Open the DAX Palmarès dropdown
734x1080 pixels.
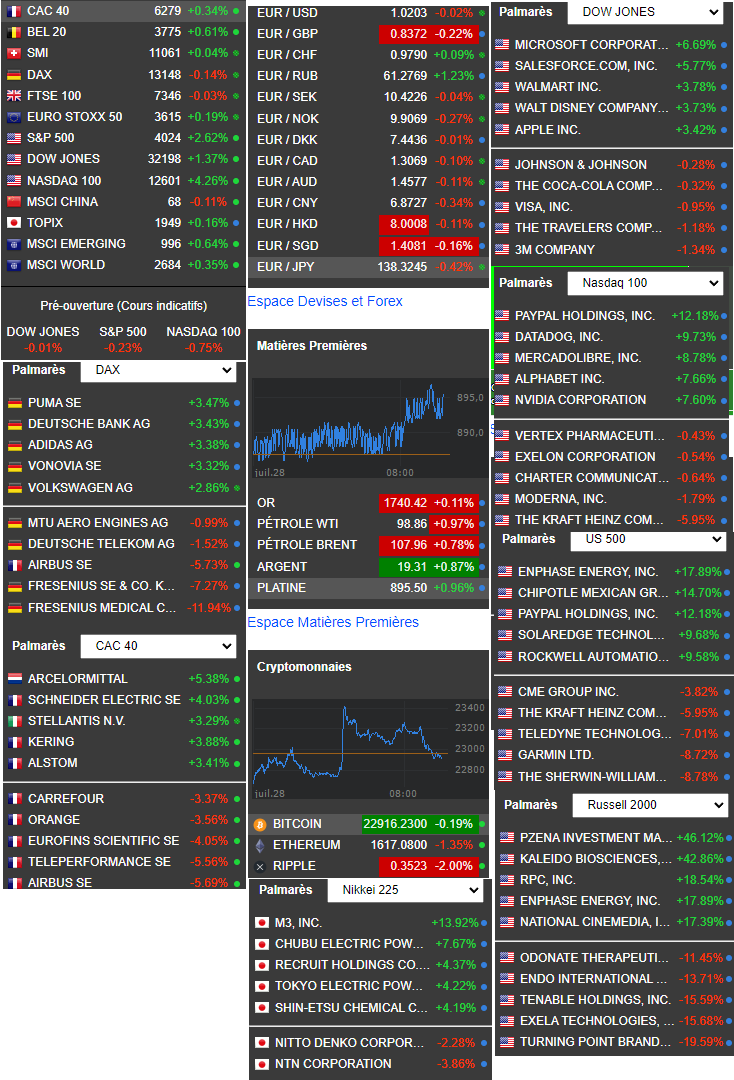click(158, 371)
